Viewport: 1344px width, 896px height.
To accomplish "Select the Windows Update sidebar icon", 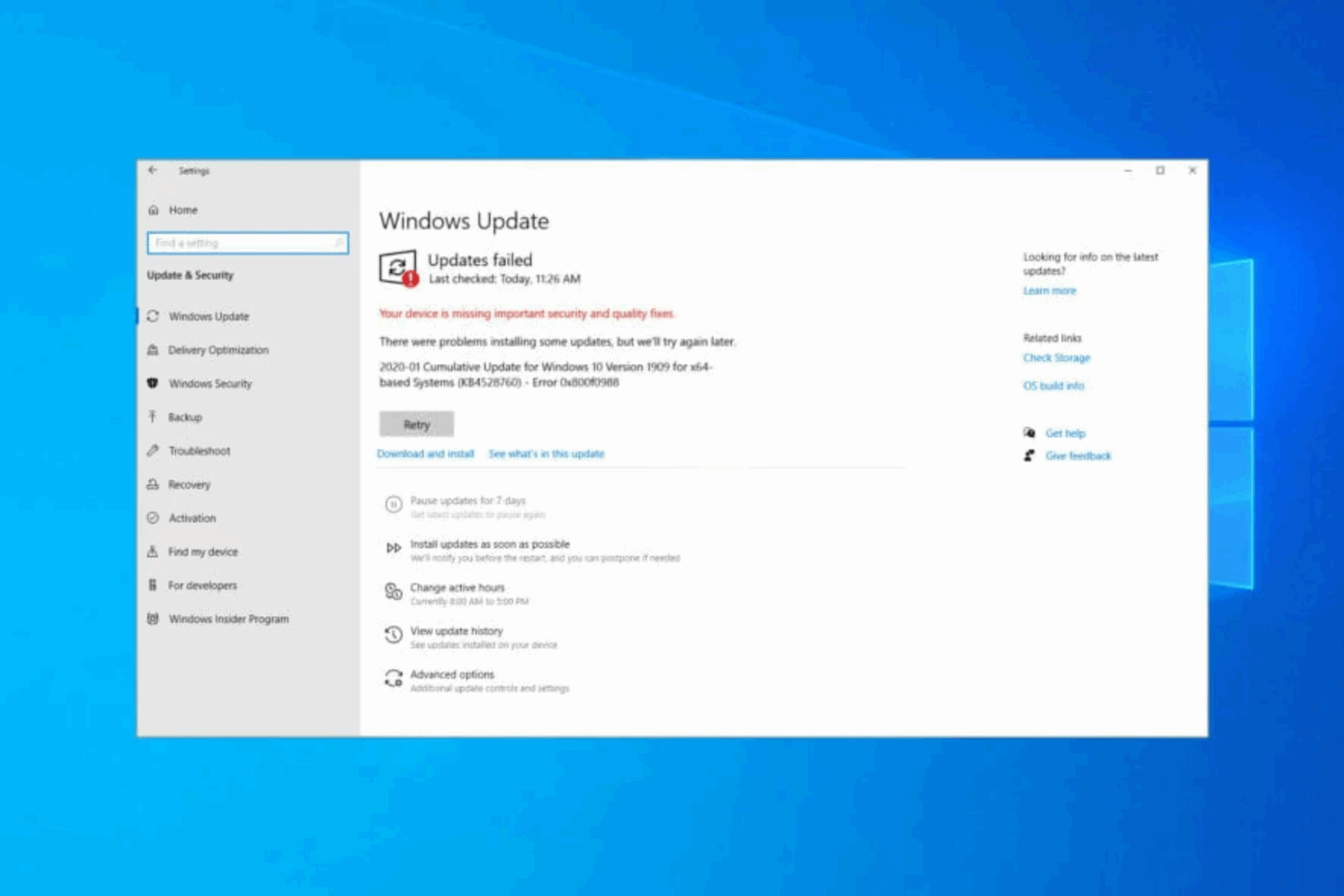I will coord(154,316).
